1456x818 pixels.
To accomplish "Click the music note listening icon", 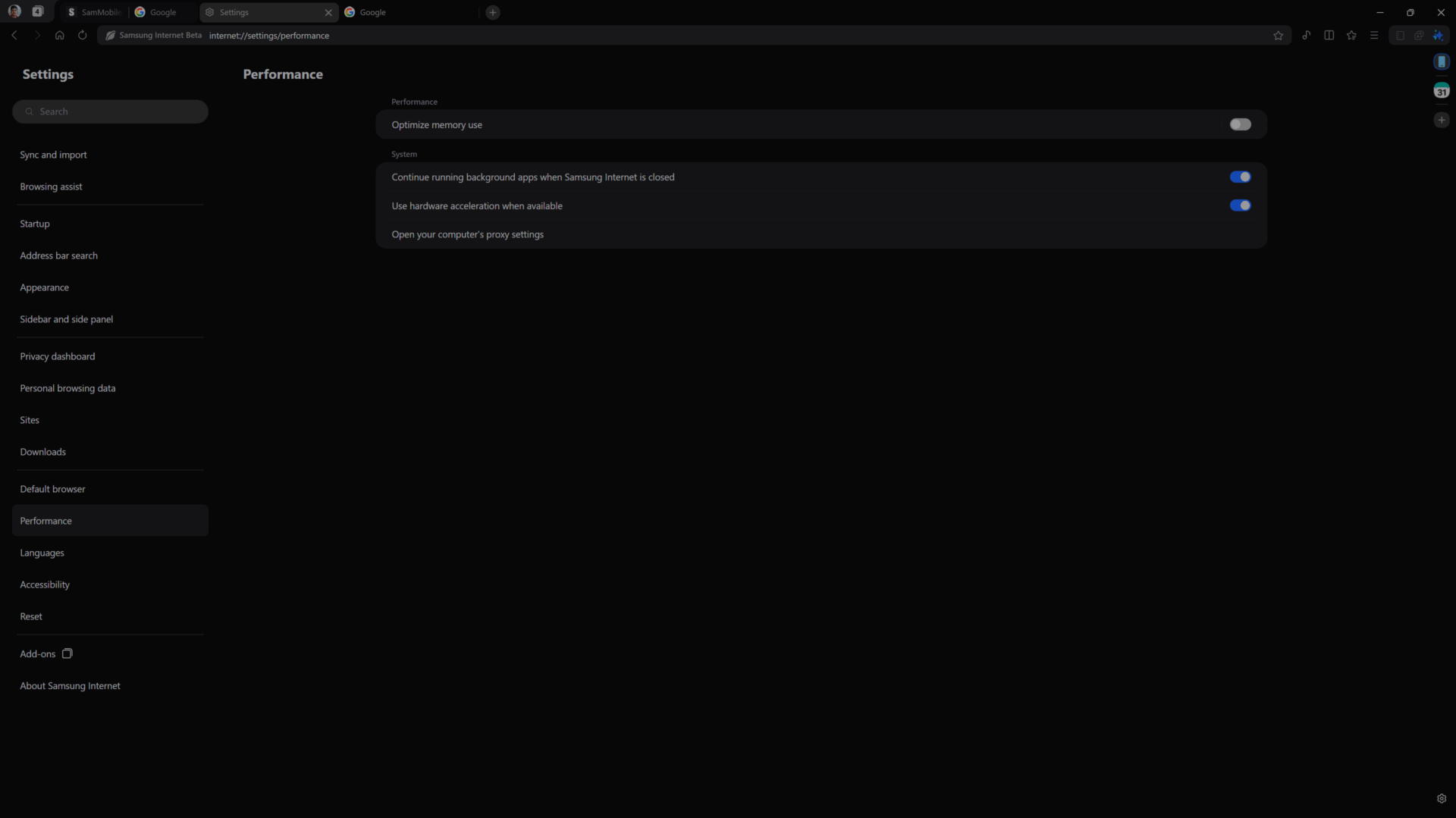I will [1306, 35].
